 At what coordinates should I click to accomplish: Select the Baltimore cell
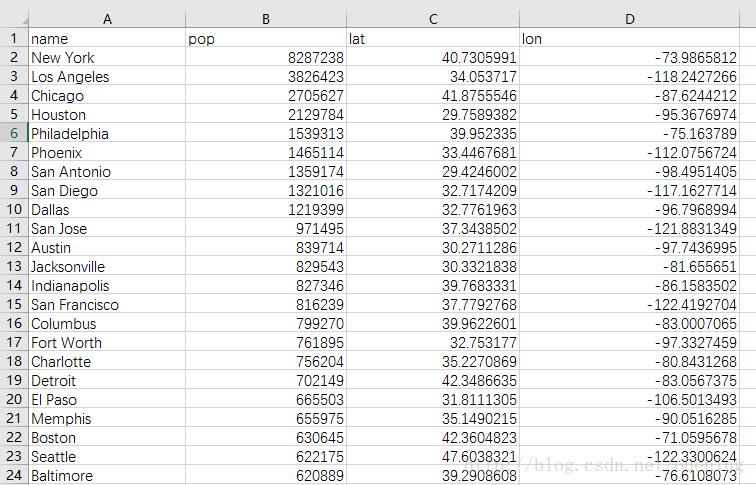tap(107, 475)
